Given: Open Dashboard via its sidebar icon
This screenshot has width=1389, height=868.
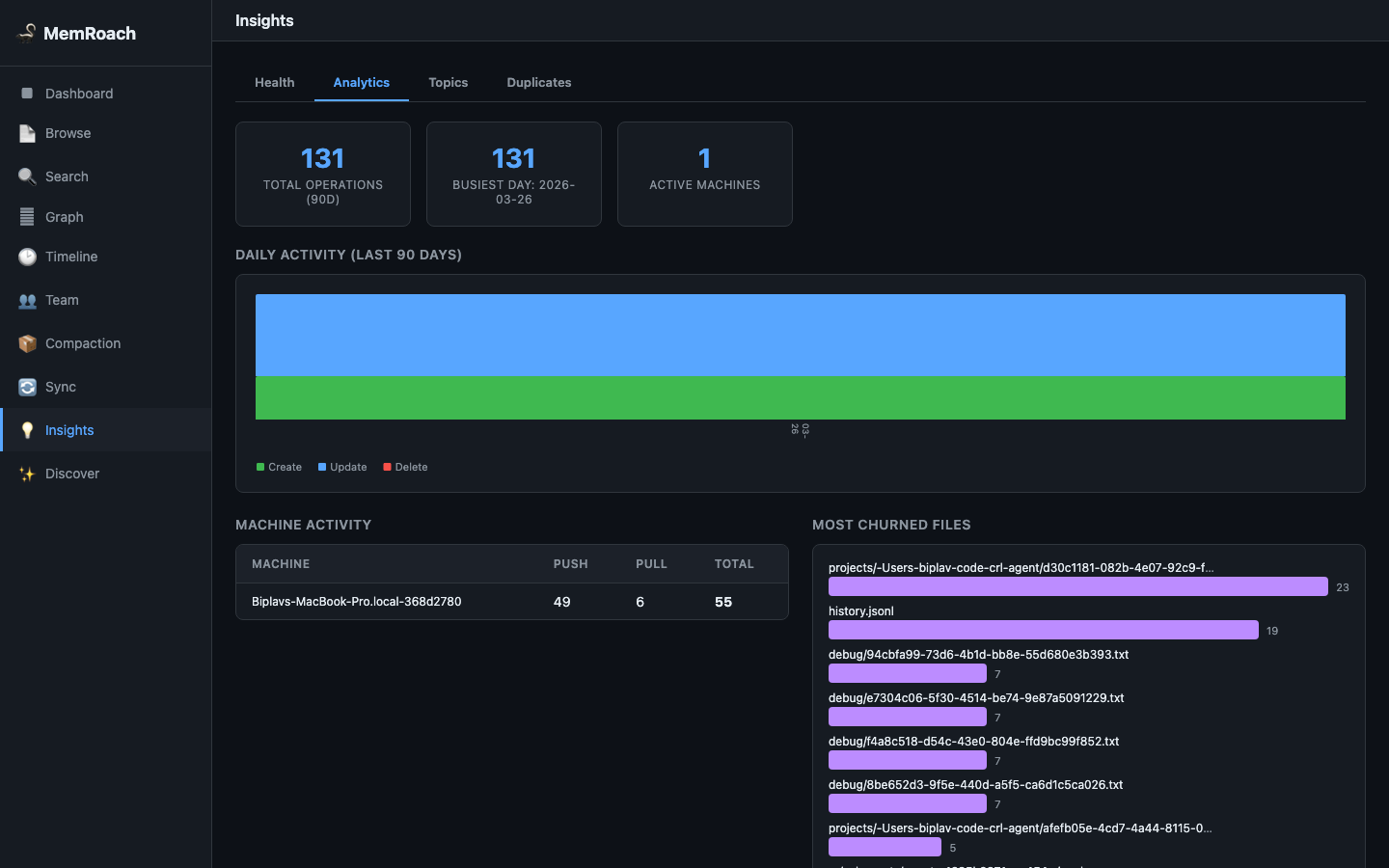Looking at the screenshot, I should tap(27, 94).
